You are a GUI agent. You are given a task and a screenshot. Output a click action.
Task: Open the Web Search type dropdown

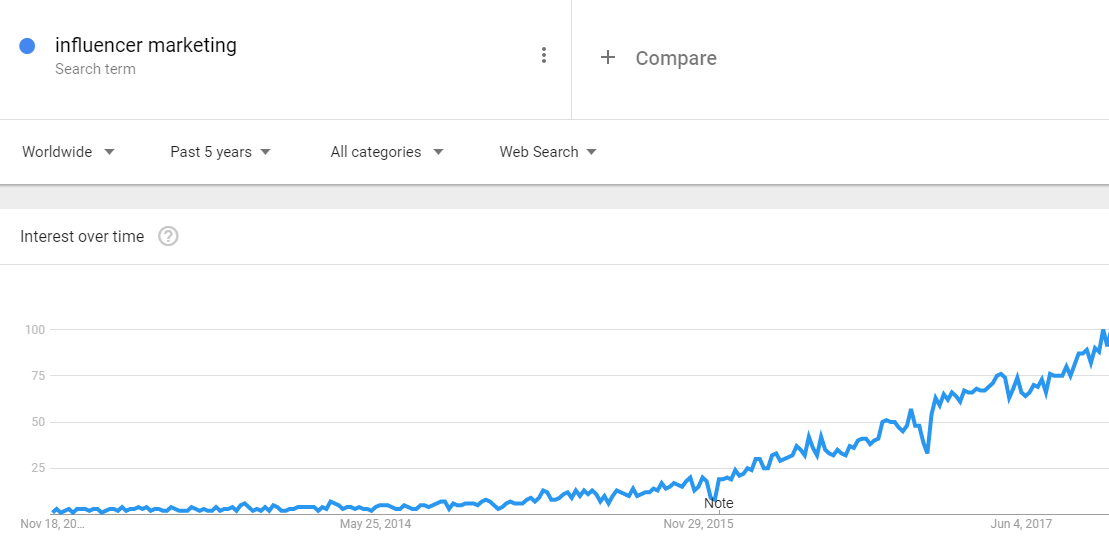pyautogui.click(x=548, y=151)
